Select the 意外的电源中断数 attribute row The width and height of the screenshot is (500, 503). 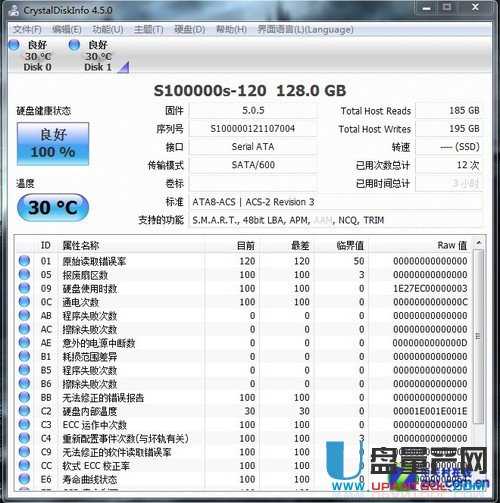point(244,343)
